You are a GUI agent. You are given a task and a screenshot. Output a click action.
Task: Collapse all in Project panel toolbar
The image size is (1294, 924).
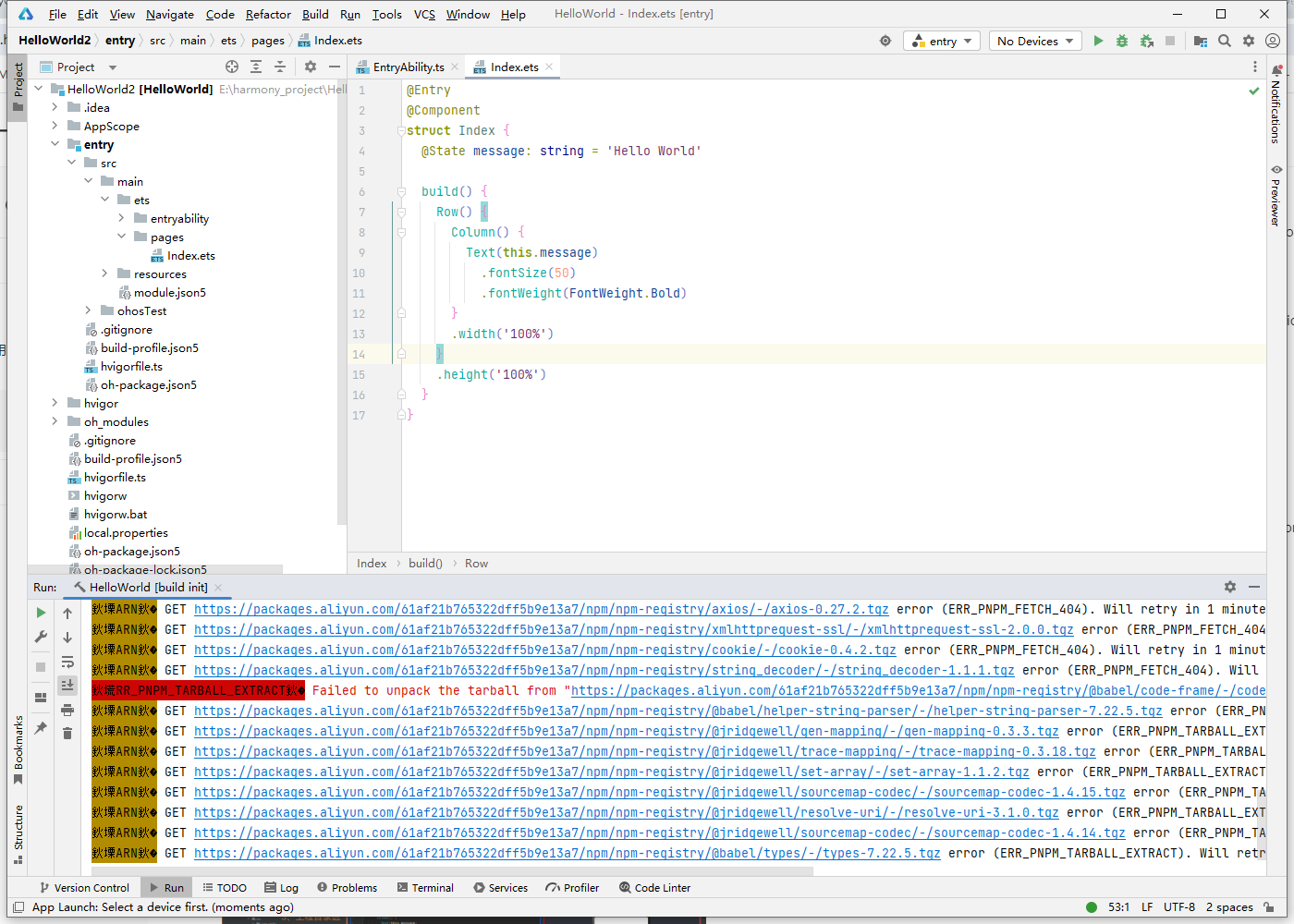pos(280,67)
